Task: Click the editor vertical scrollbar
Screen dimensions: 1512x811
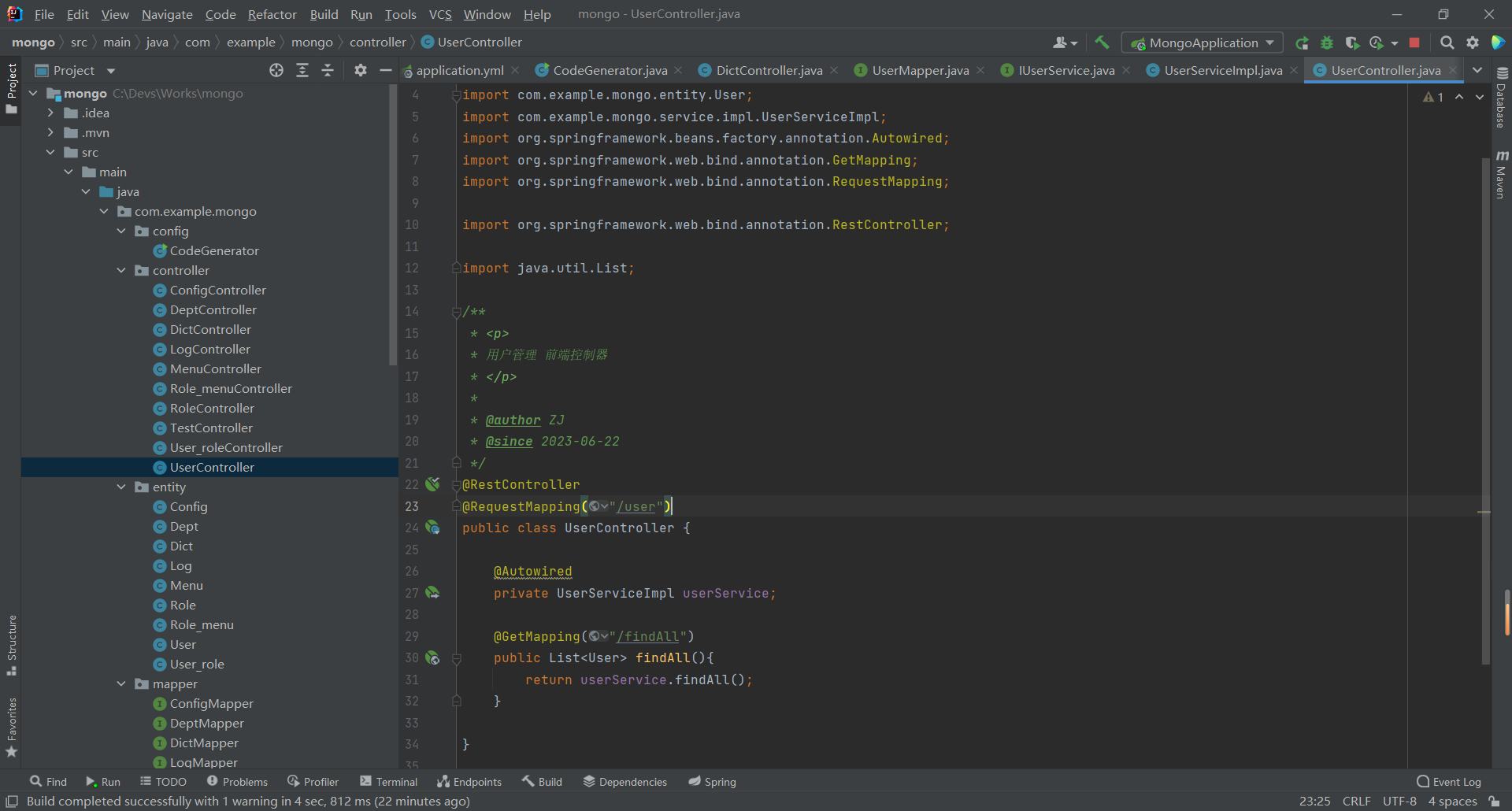Action: (1486, 409)
